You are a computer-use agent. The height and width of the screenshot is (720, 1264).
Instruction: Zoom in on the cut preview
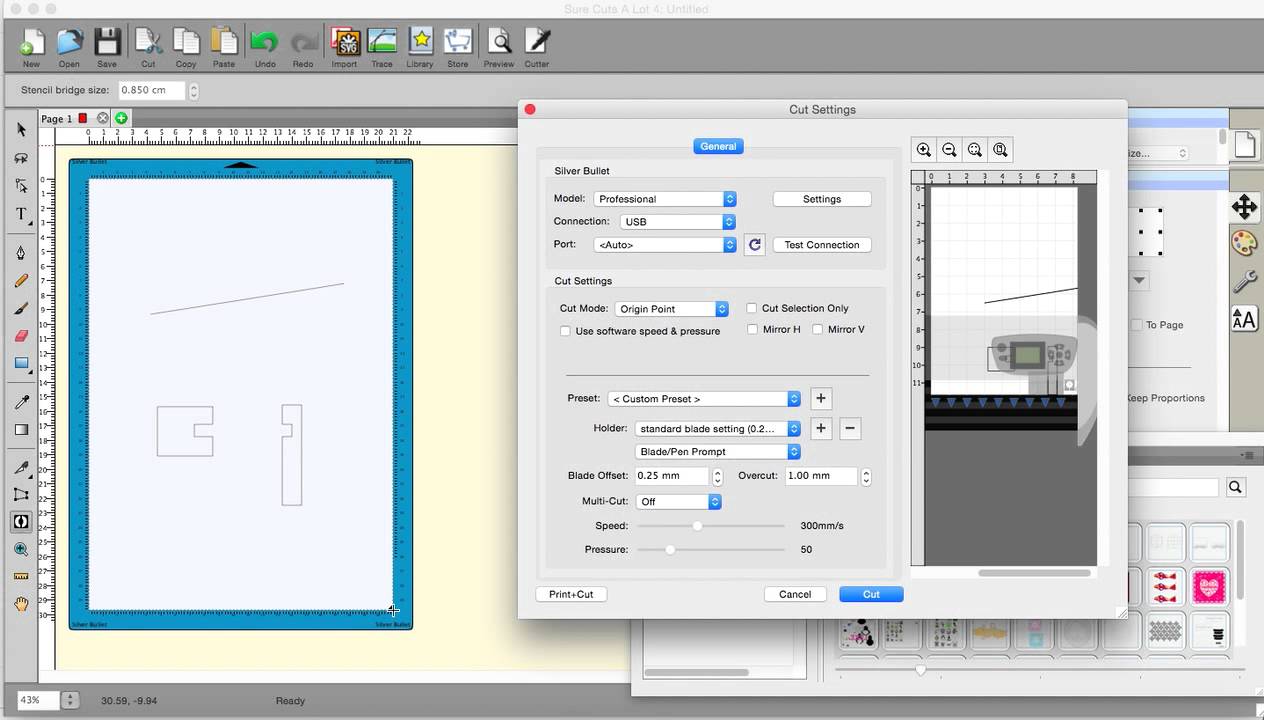tap(924, 150)
